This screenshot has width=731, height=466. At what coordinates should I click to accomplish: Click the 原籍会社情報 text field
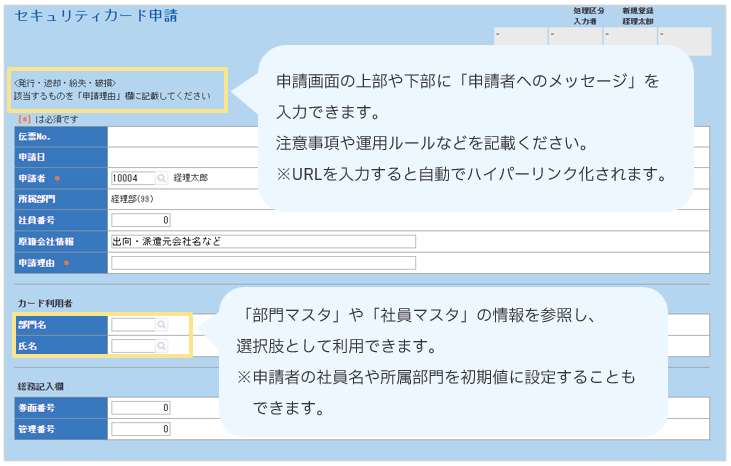pyautogui.click(x=263, y=241)
